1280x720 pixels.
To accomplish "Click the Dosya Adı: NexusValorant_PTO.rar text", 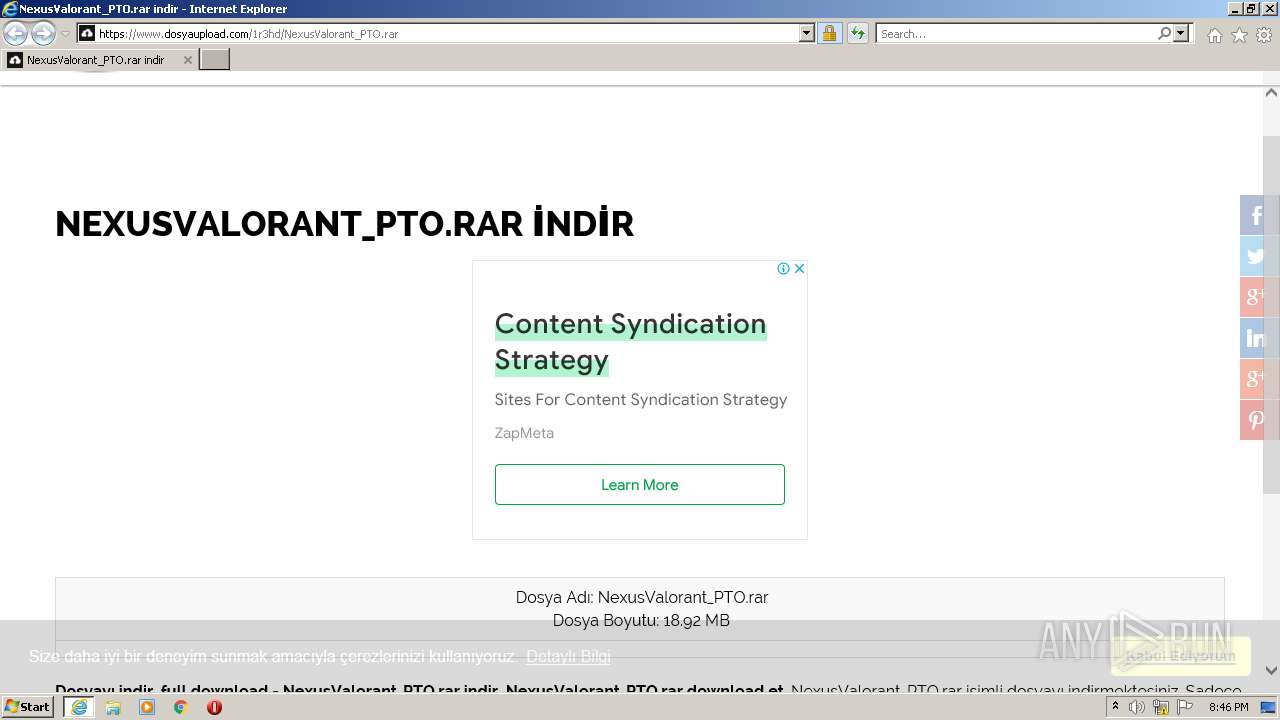I will (642, 597).
